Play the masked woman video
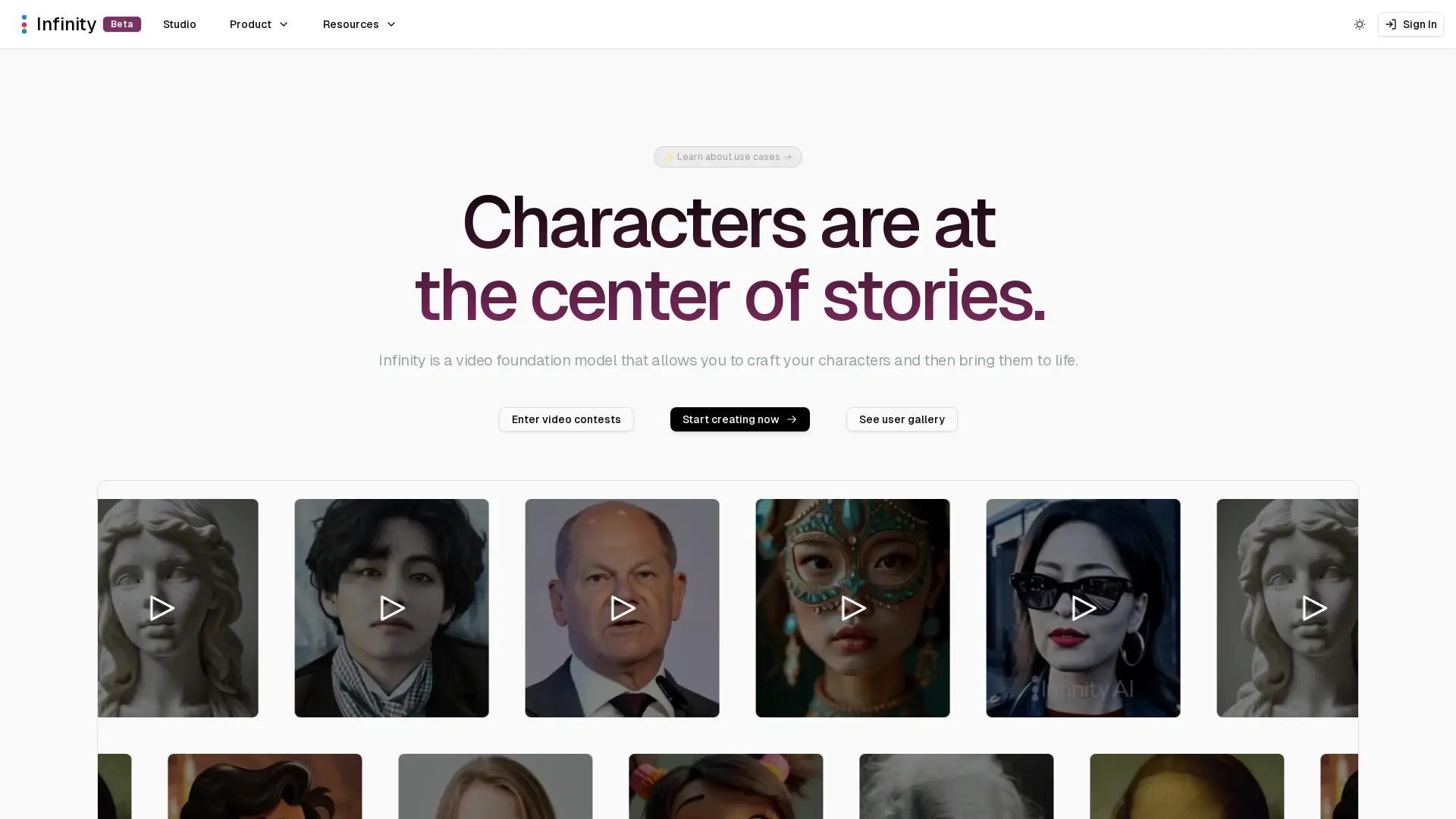Image resolution: width=1456 pixels, height=819 pixels. [853, 608]
